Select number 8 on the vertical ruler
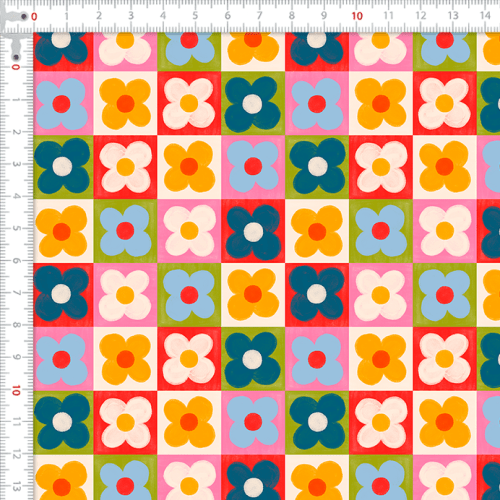Screen dimensions: 500x500 click(x=16, y=325)
